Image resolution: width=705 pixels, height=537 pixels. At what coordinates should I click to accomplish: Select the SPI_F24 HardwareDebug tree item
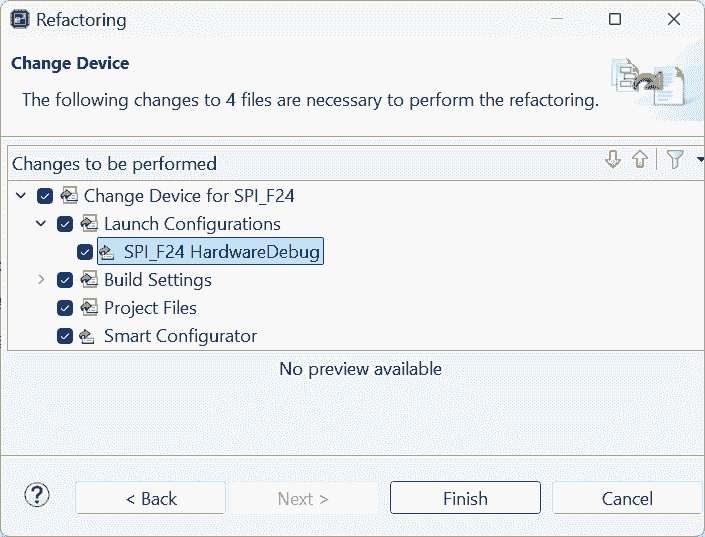coord(221,252)
